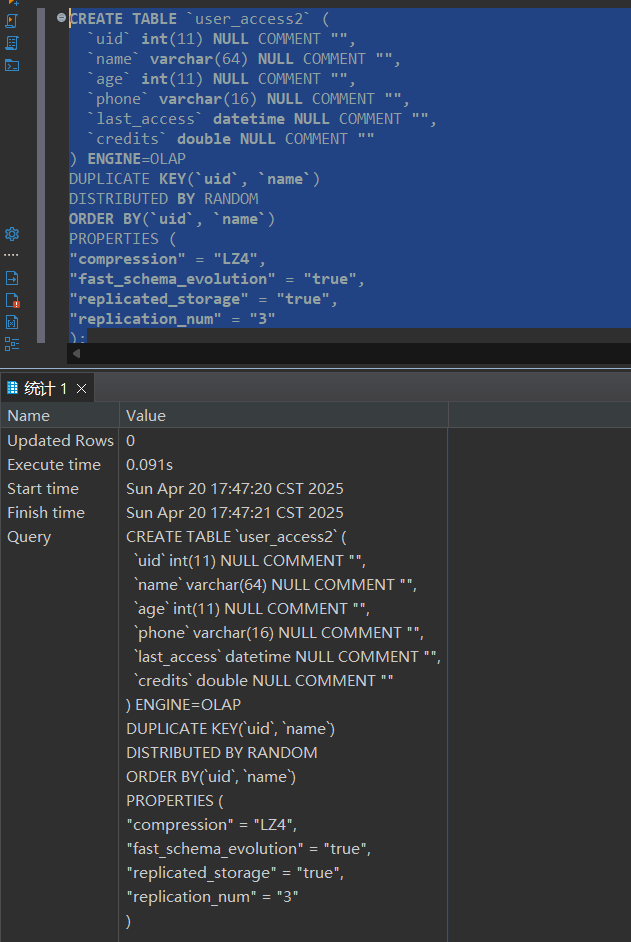
Task: Collapse the CREATE TABLE code fold marker
Action: pyautogui.click(x=61, y=18)
